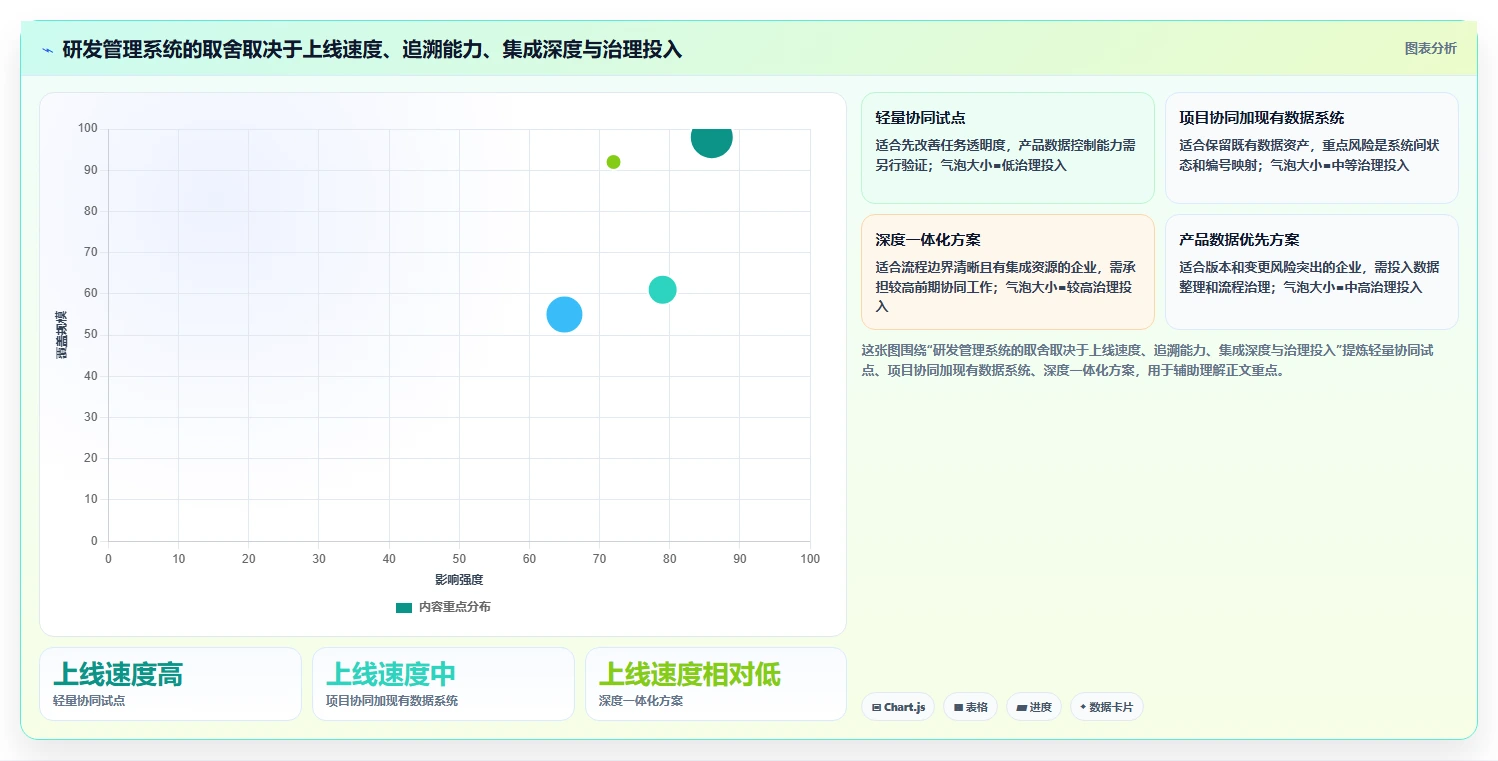Image resolution: width=1498 pixels, height=761 pixels.
Task: Click the 上线速度高 stat heading
Action: coord(118,674)
